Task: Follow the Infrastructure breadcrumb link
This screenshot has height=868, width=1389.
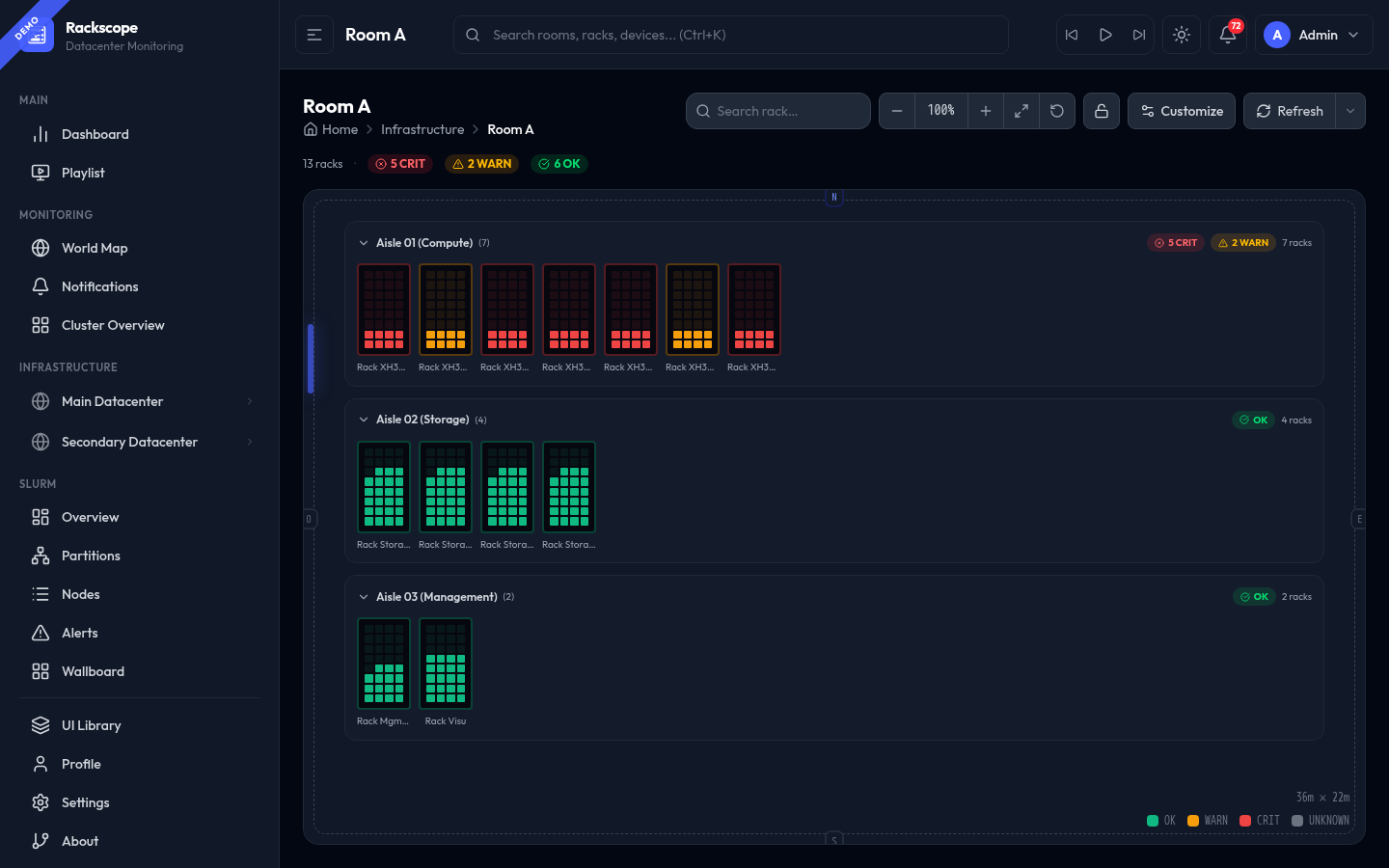Action: click(x=422, y=129)
